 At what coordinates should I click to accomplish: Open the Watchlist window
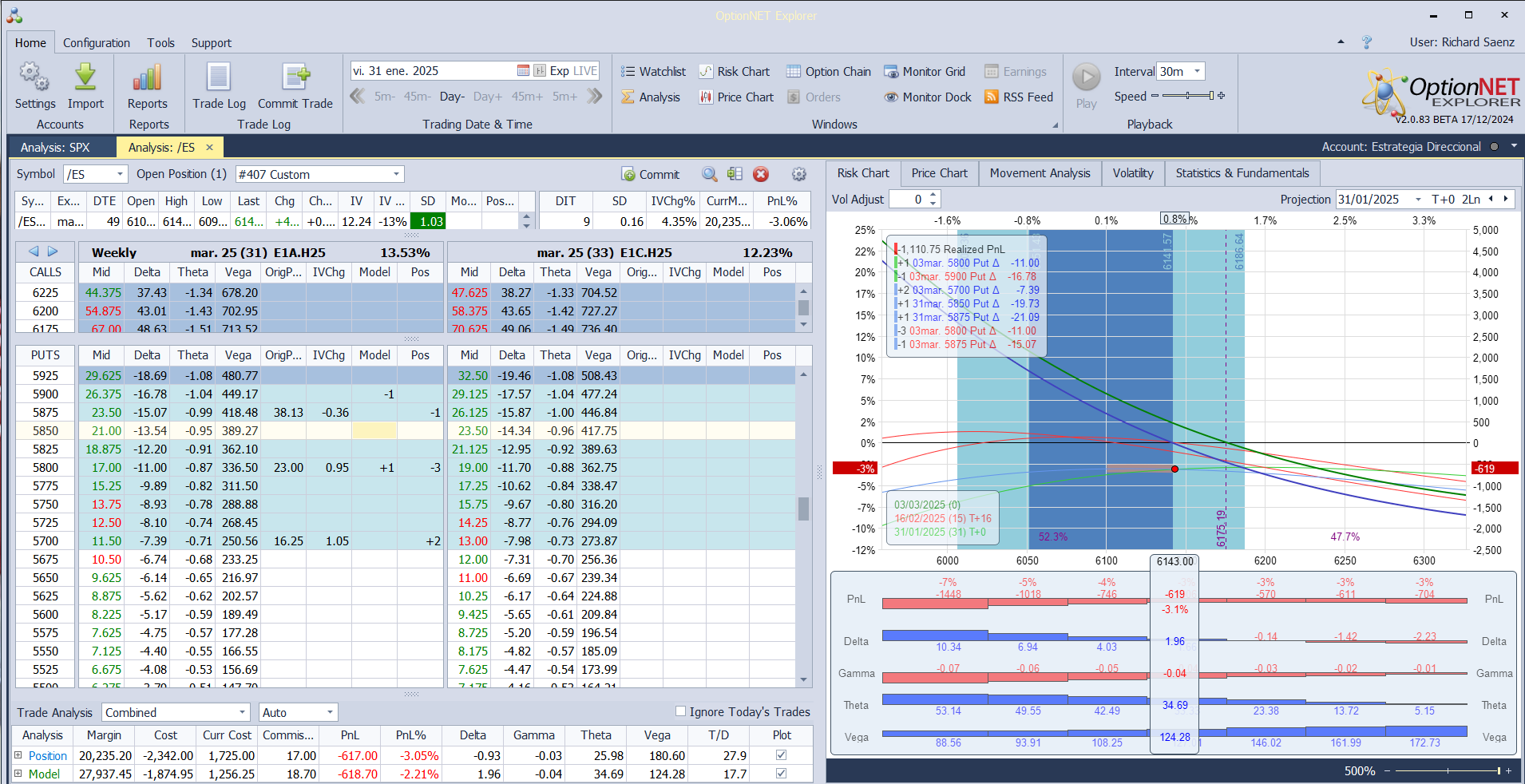point(654,72)
